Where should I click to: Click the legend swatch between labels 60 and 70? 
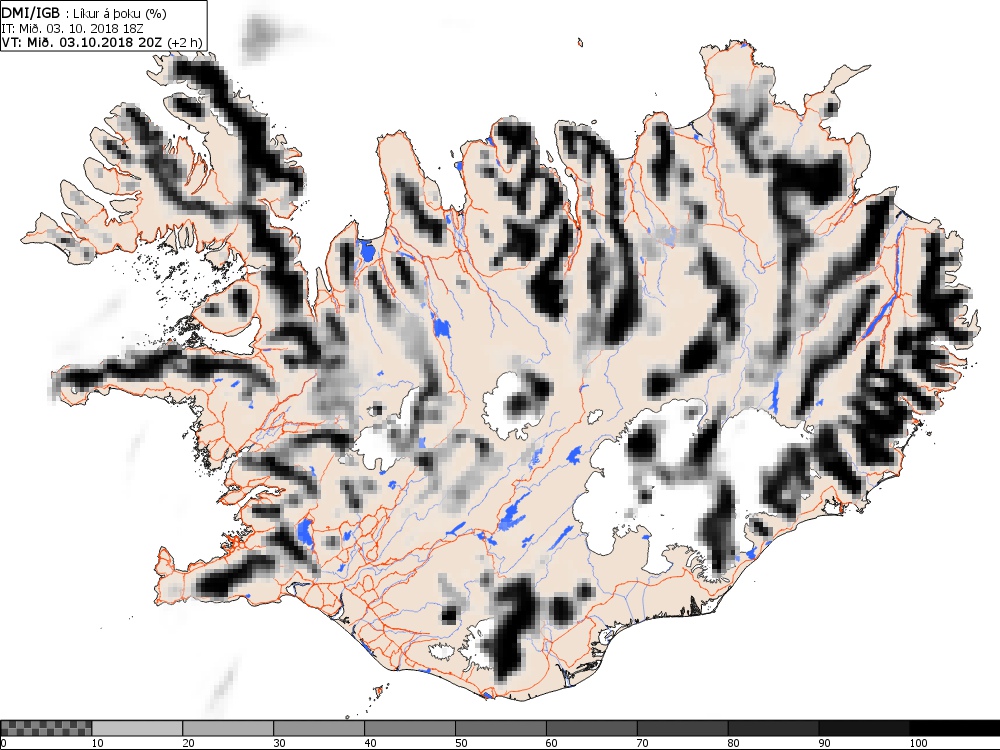592,728
